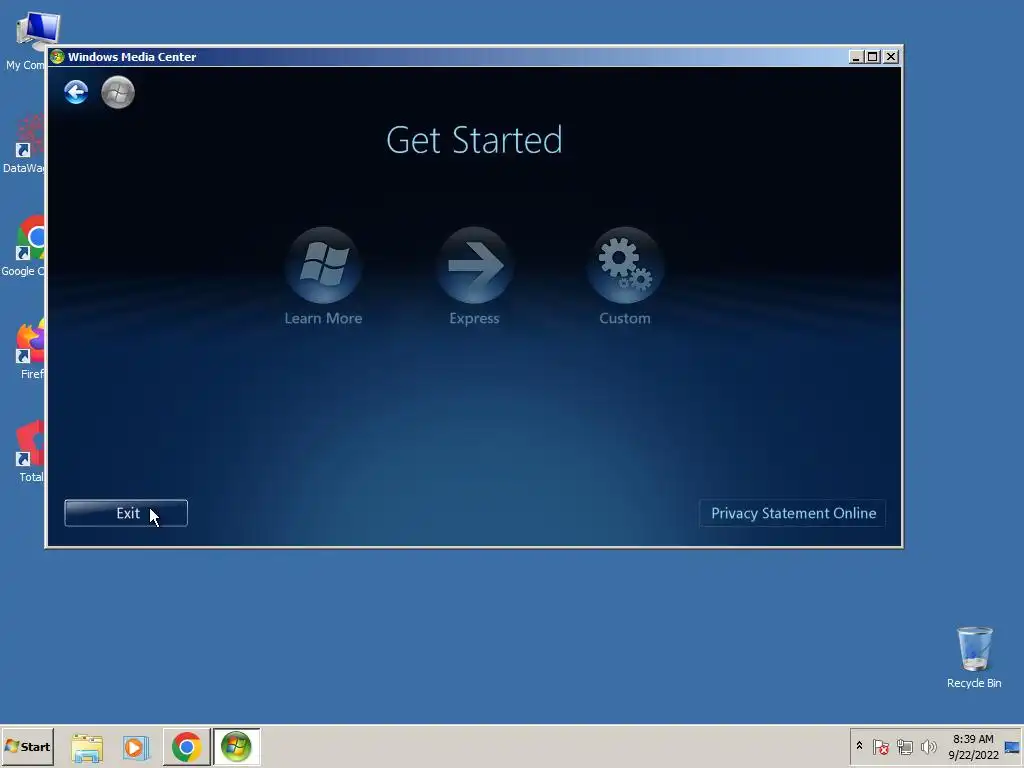Screen dimensions: 1024x768
Task: Maximize the Windows Media Center window
Action: coord(872,57)
